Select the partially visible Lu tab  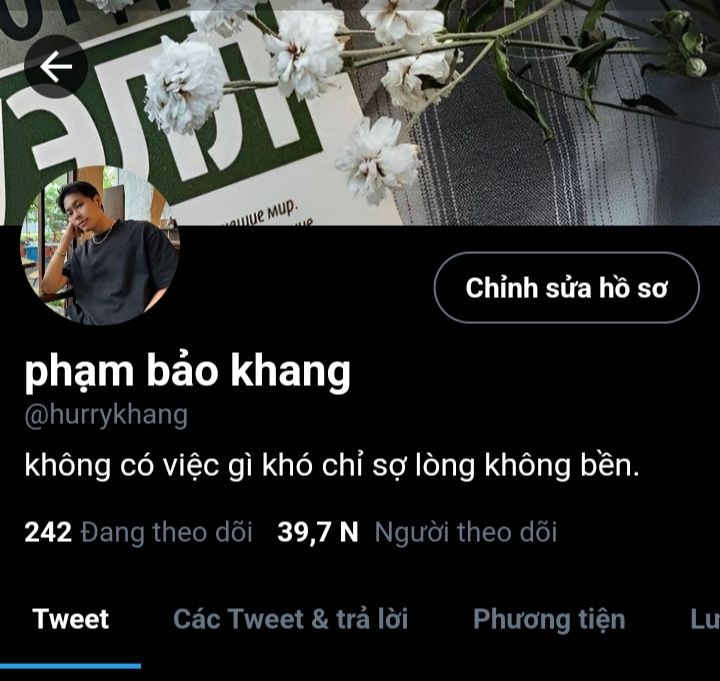tap(705, 619)
